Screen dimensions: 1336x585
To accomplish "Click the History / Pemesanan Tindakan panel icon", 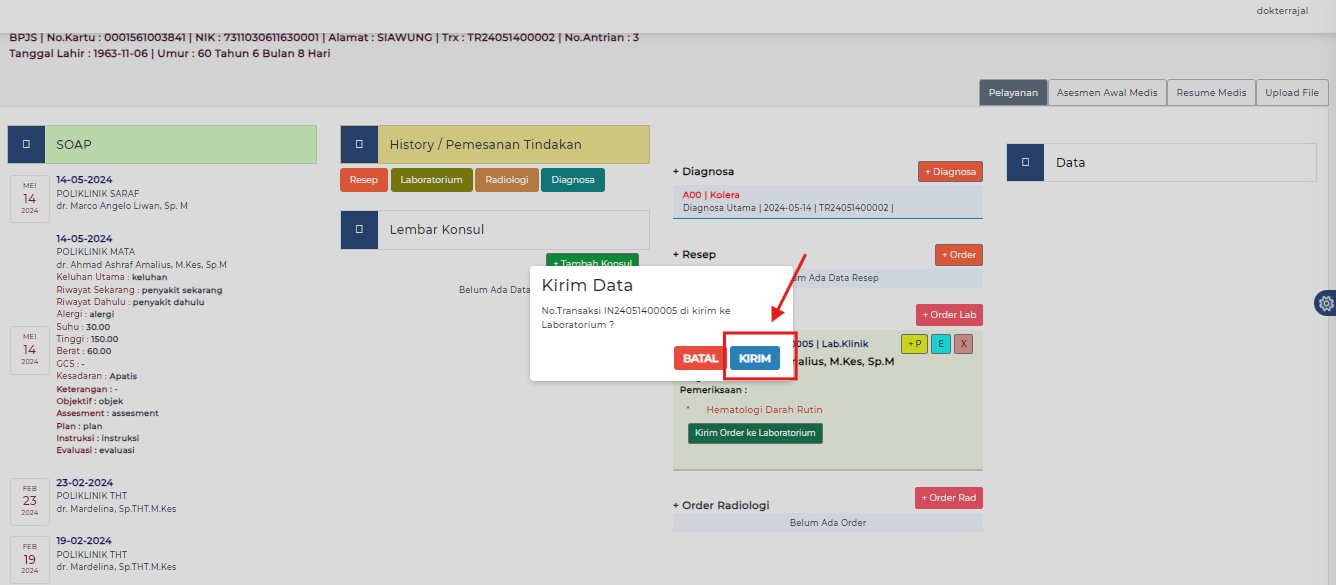I will 359,145.
